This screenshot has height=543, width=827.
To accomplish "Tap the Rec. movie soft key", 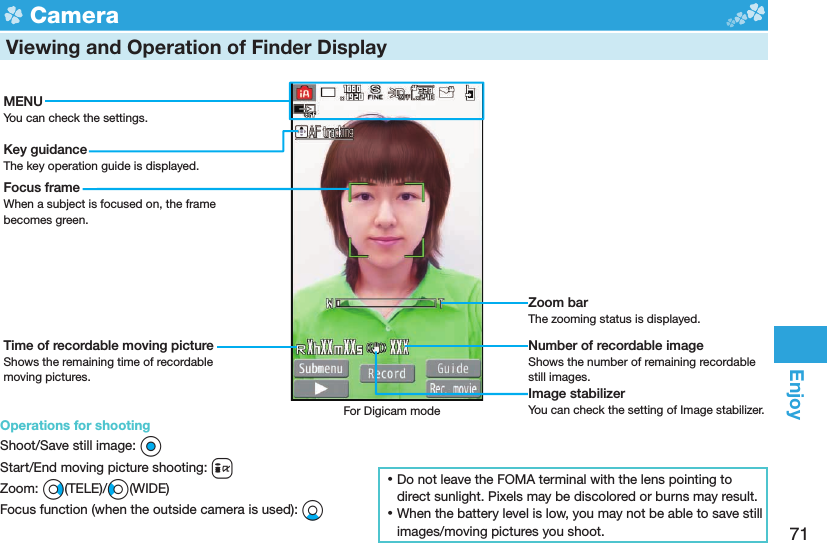I will (453, 389).
